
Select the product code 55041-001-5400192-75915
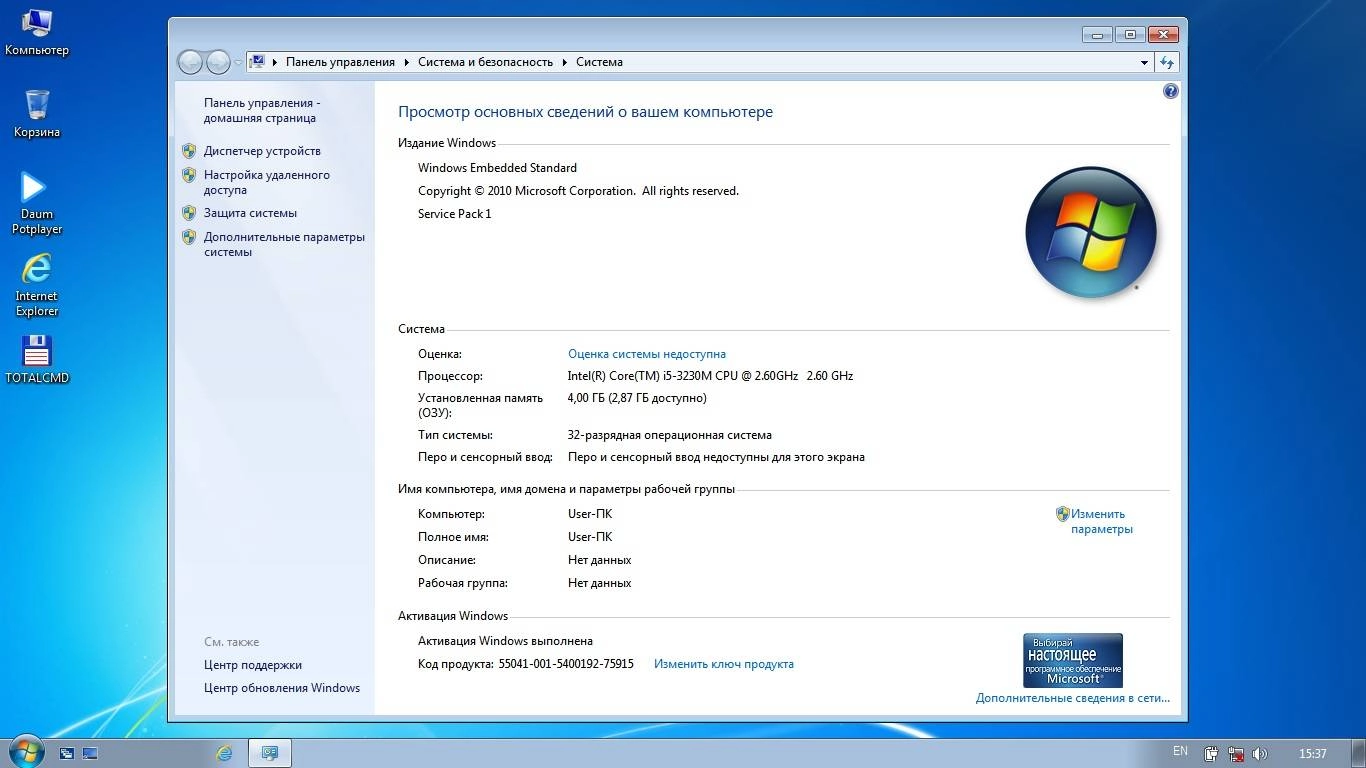(x=566, y=664)
